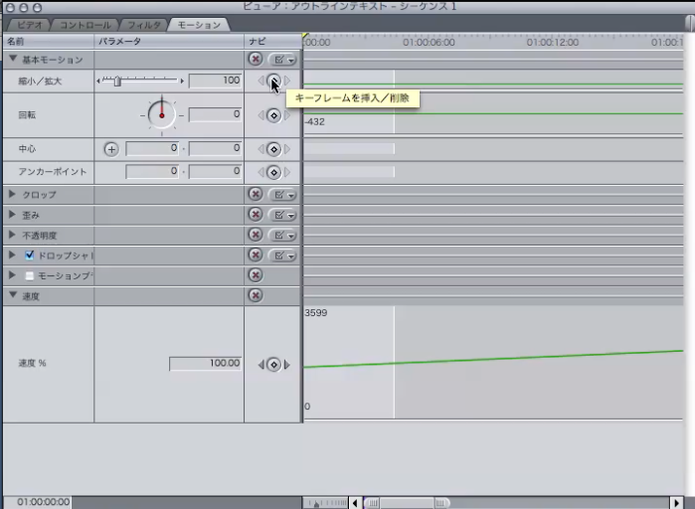Open the コントロール tab
695x509 pixels.
pyautogui.click(x=85, y=25)
